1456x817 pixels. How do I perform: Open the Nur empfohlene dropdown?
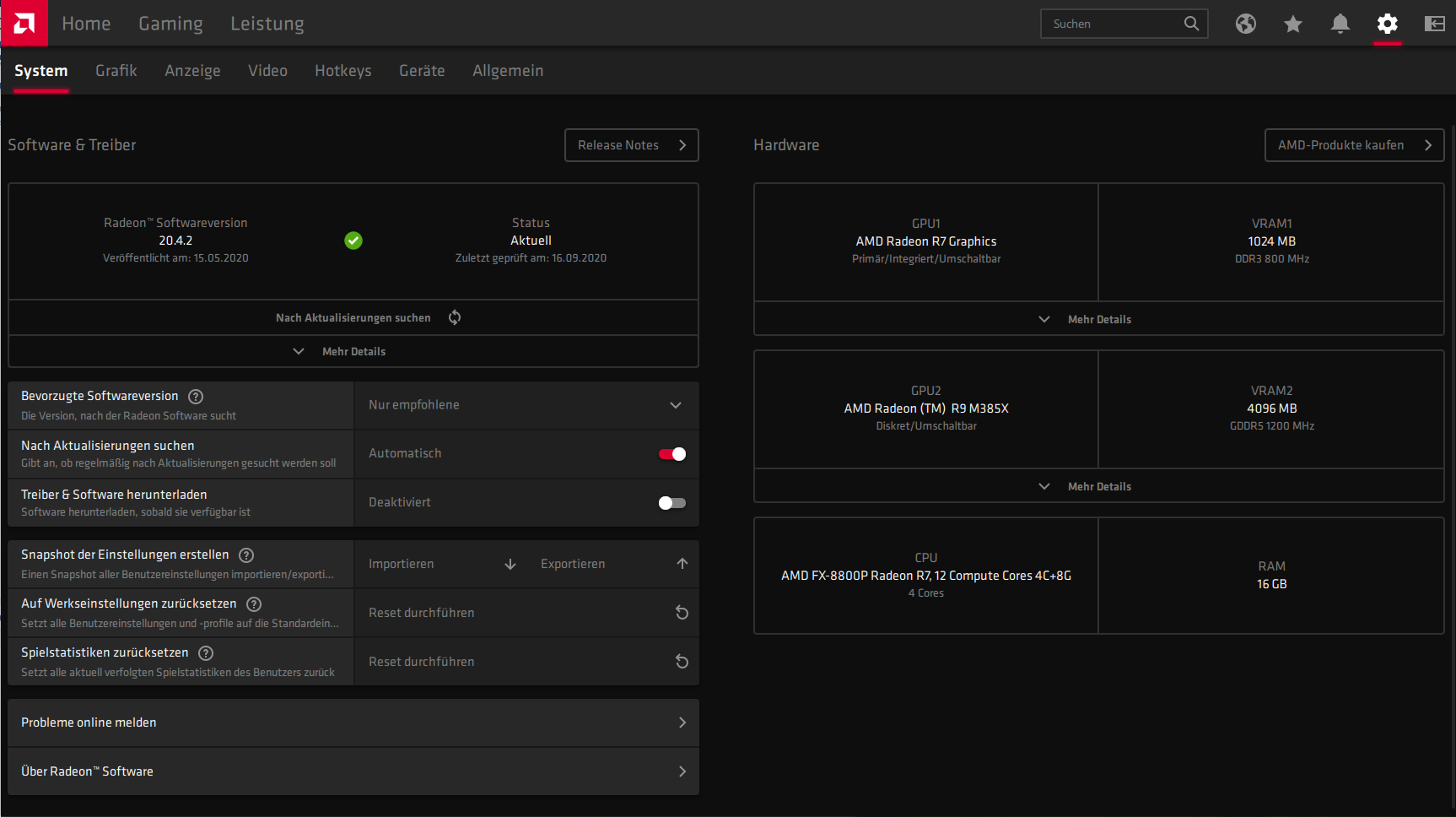[x=526, y=405]
